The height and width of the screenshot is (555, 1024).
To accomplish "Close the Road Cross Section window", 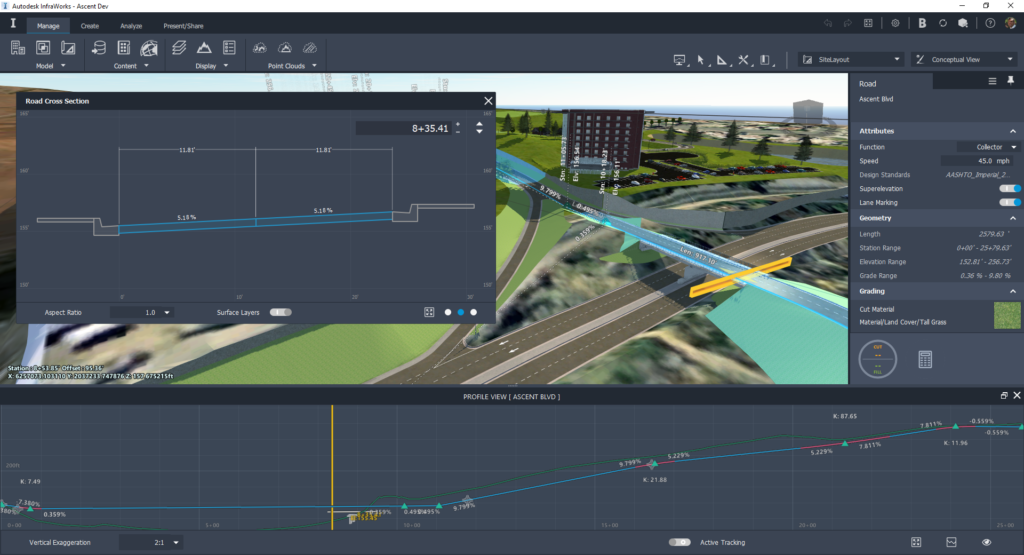I will coord(488,101).
